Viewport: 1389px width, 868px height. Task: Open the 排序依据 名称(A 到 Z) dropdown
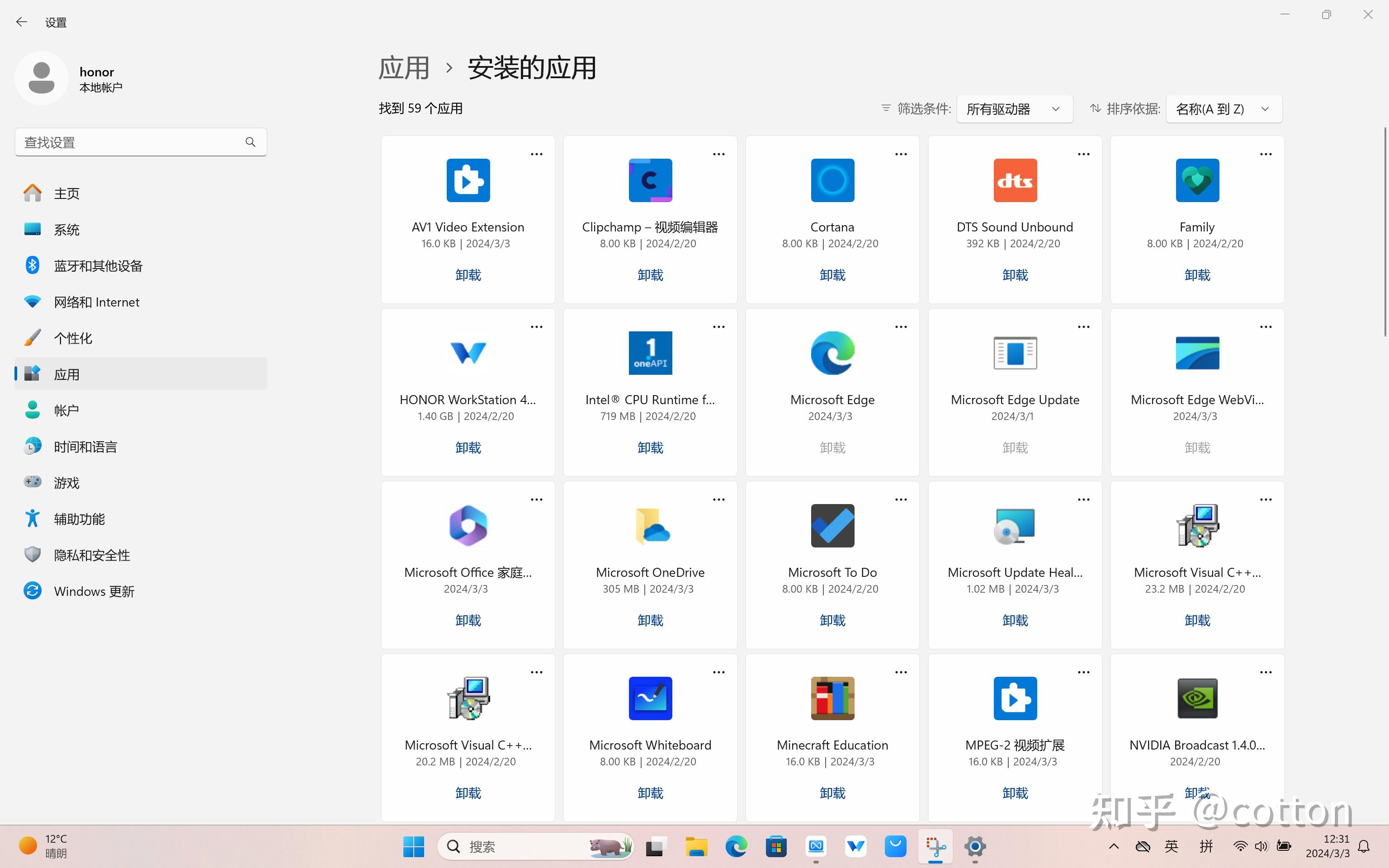[1224, 109]
